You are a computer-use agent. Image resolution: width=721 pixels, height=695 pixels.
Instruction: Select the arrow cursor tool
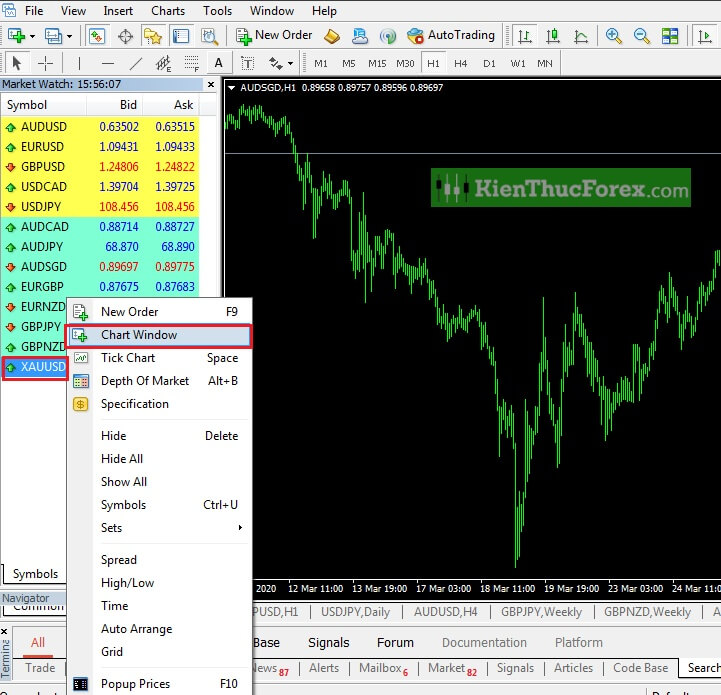click(x=17, y=63)
